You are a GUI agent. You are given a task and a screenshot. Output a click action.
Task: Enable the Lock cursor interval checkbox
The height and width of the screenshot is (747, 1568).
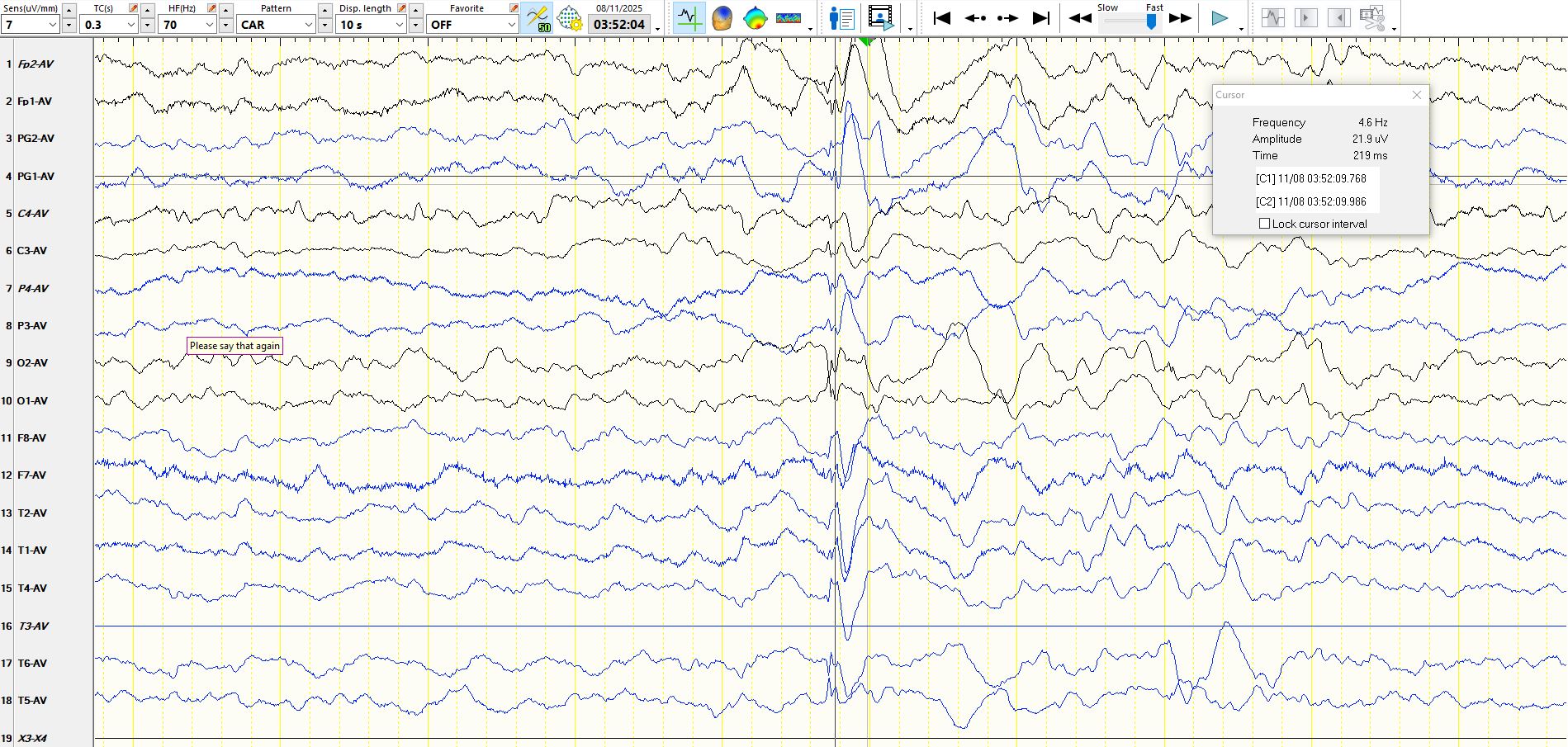[x=1264, y=224]
